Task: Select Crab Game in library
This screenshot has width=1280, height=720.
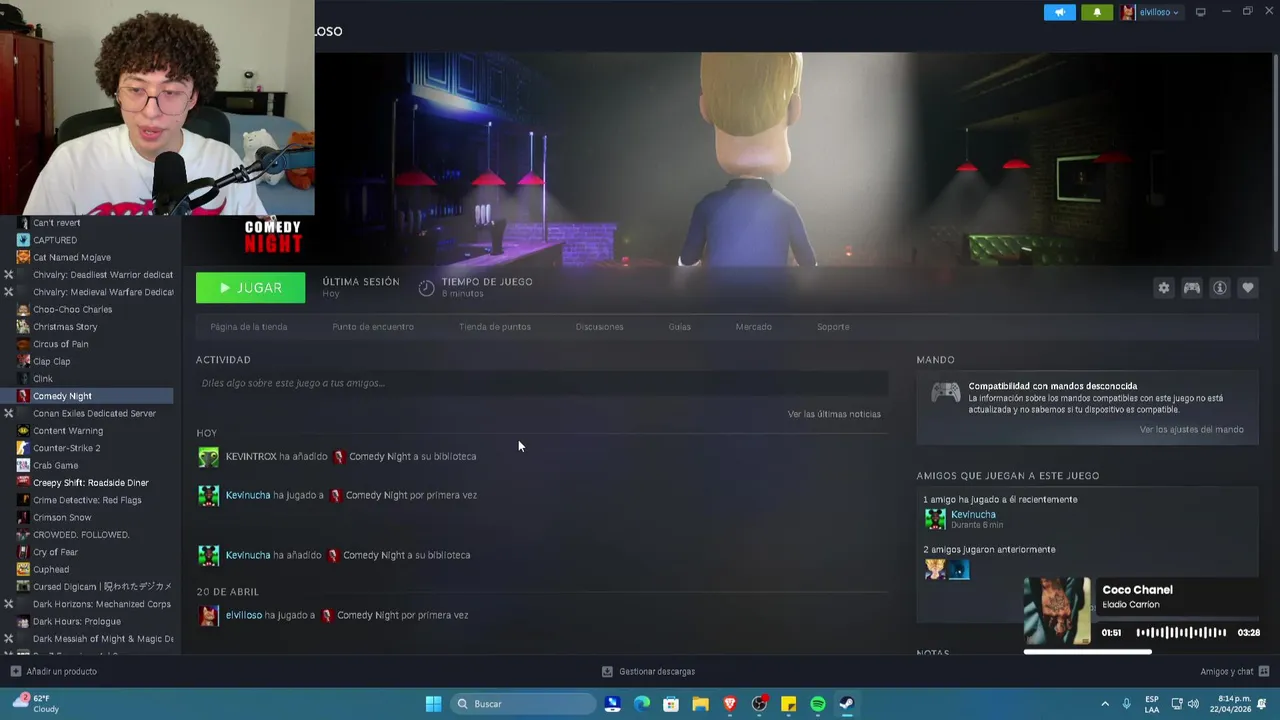Action: 55,465
